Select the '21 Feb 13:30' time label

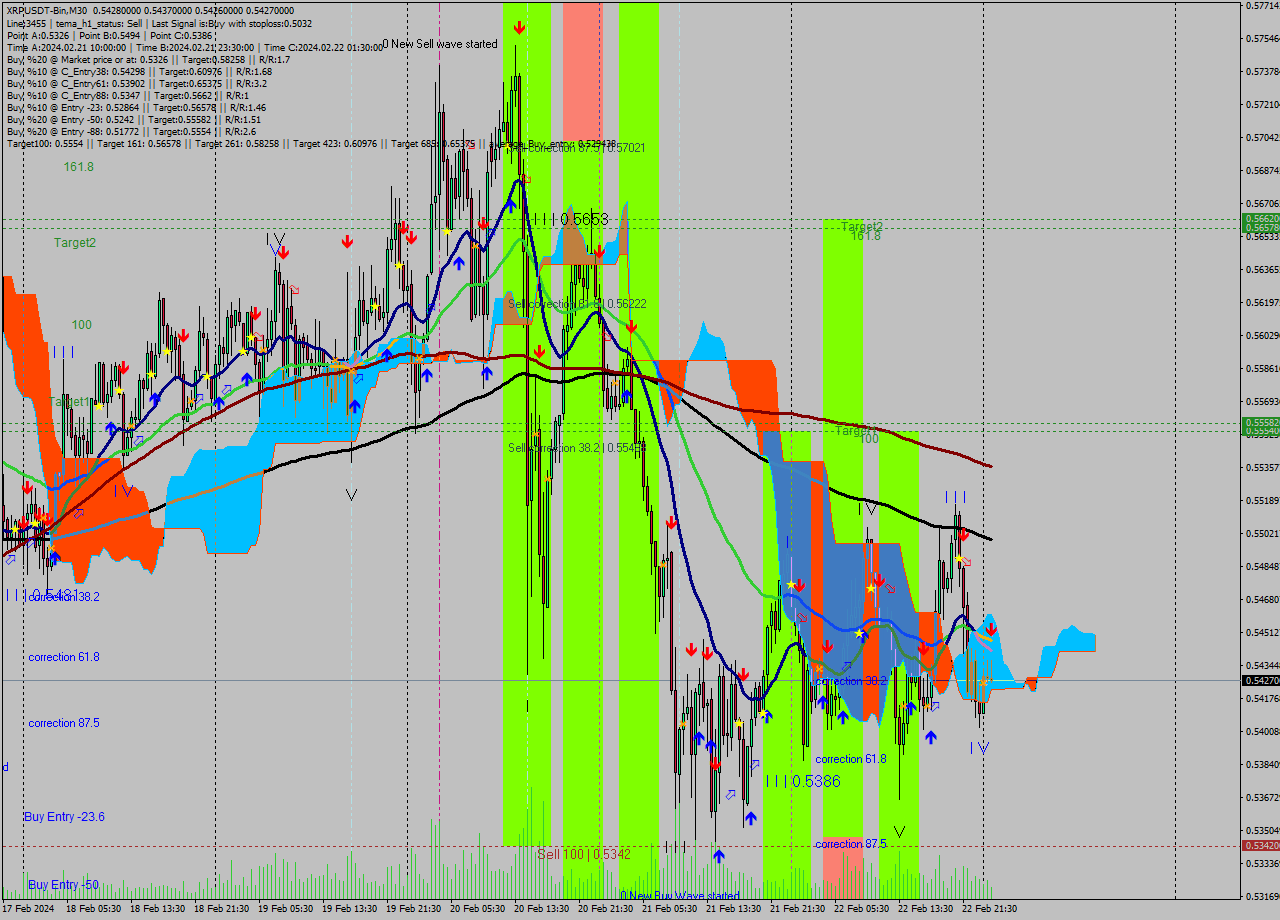coord(732,909)
